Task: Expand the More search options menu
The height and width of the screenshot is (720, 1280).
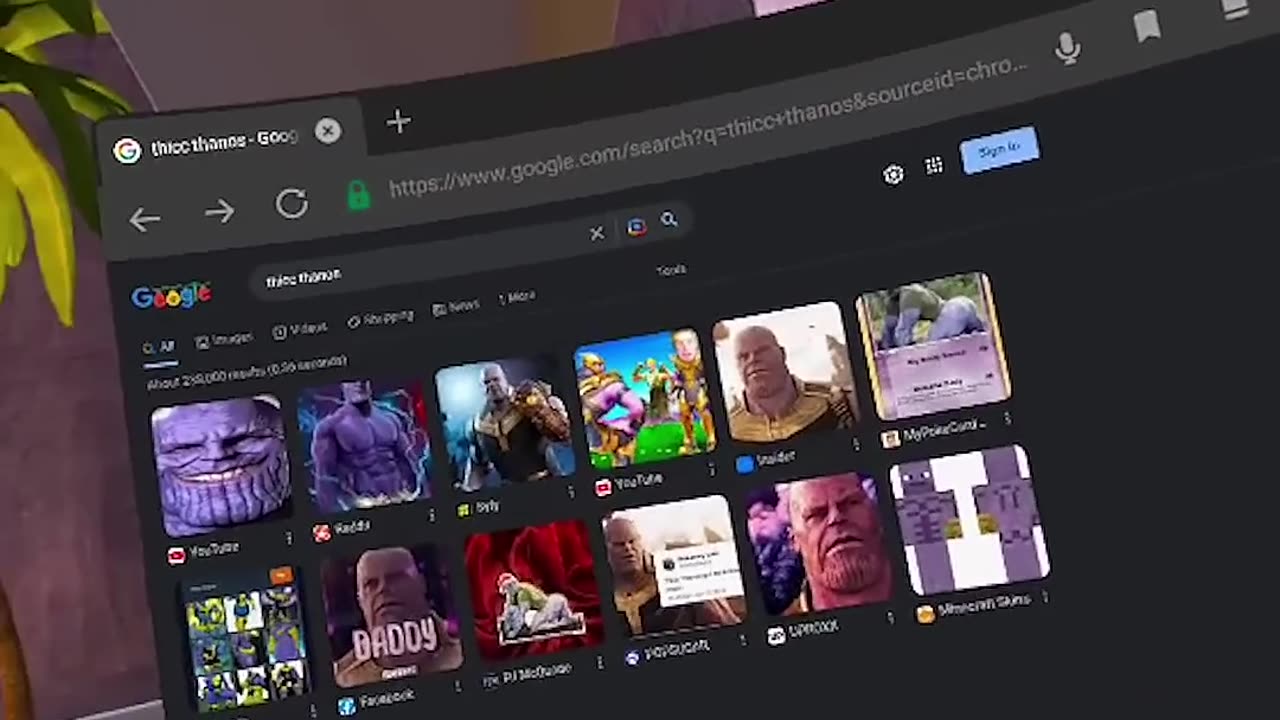Action: click(x=517, y=298)
